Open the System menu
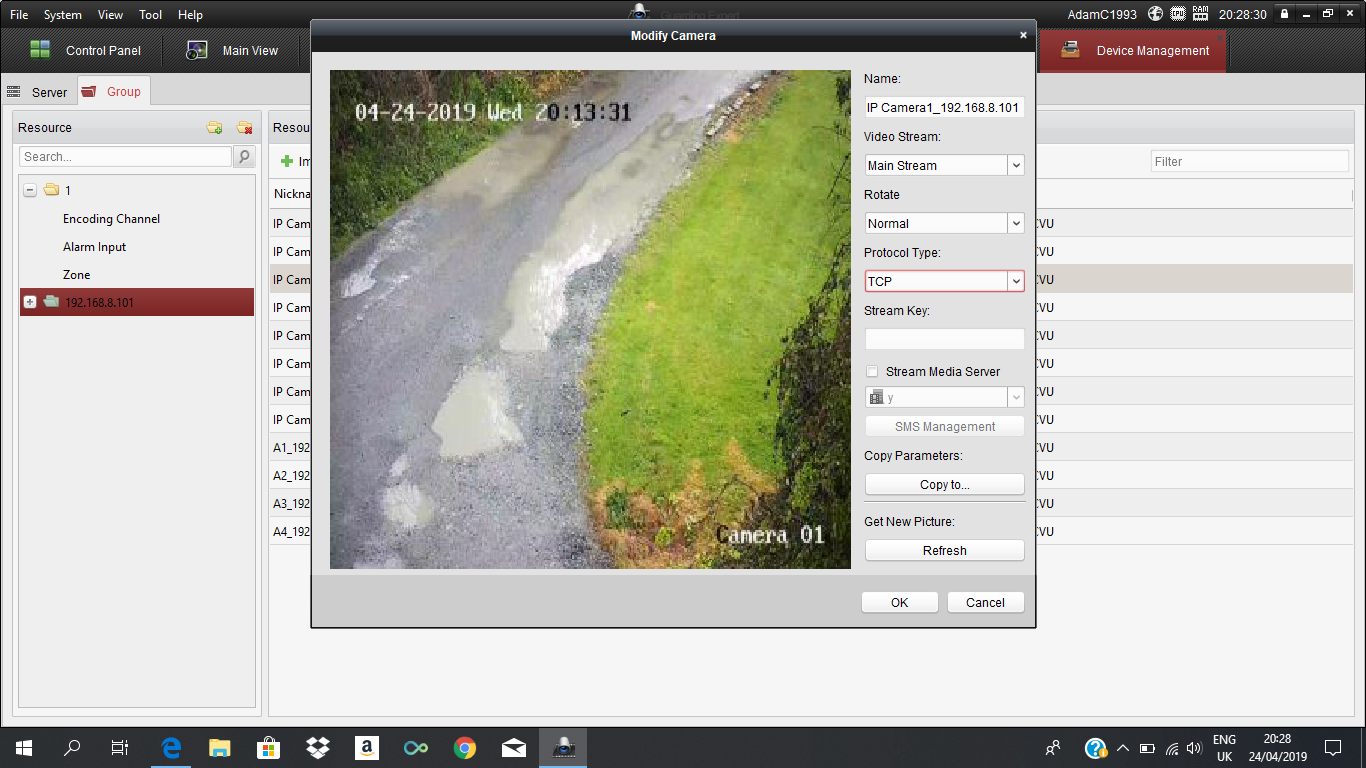This screenshot has width=1366, height=768. click(x=63, y=15)
